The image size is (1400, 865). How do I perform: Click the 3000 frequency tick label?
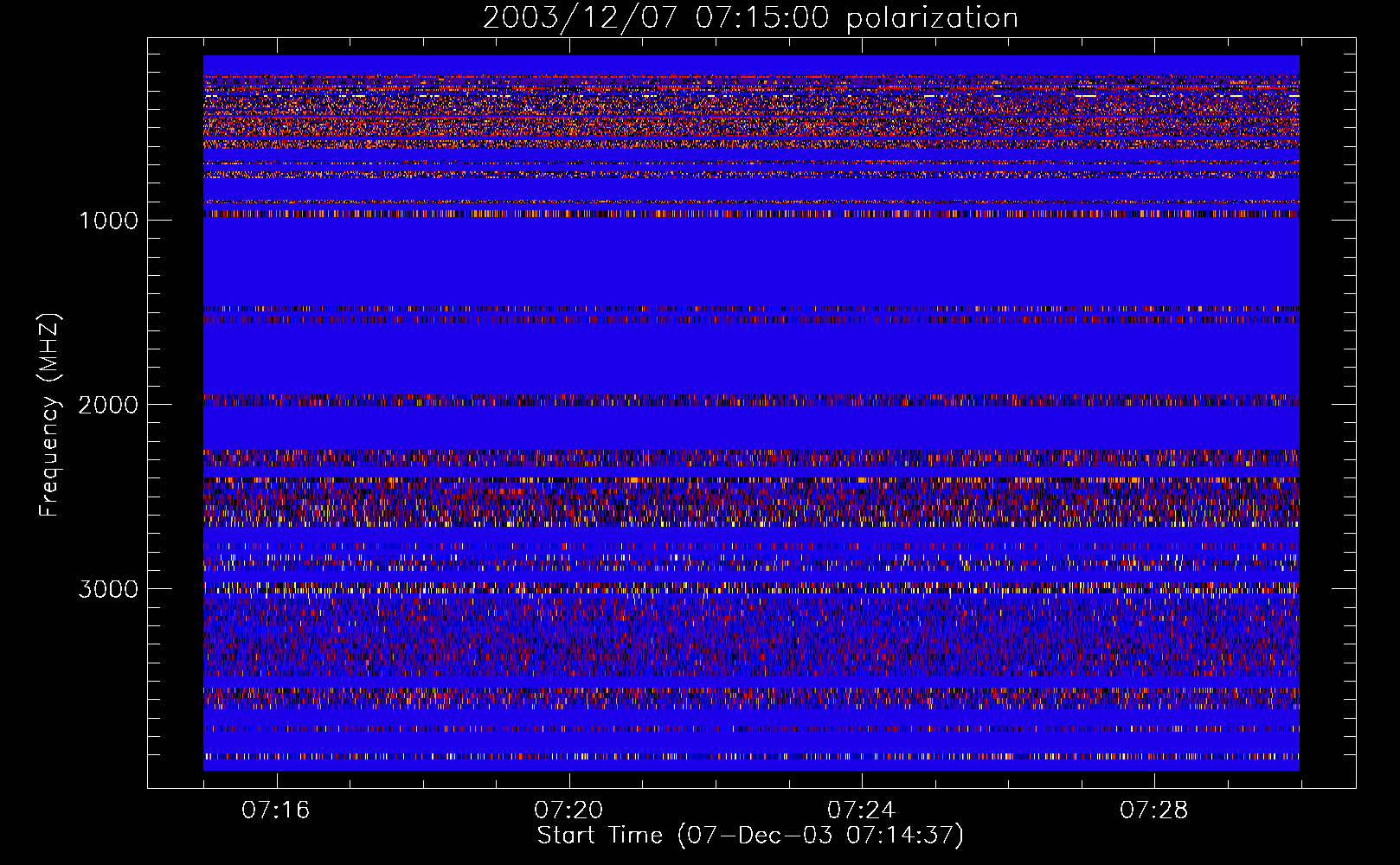click(108, 589)
